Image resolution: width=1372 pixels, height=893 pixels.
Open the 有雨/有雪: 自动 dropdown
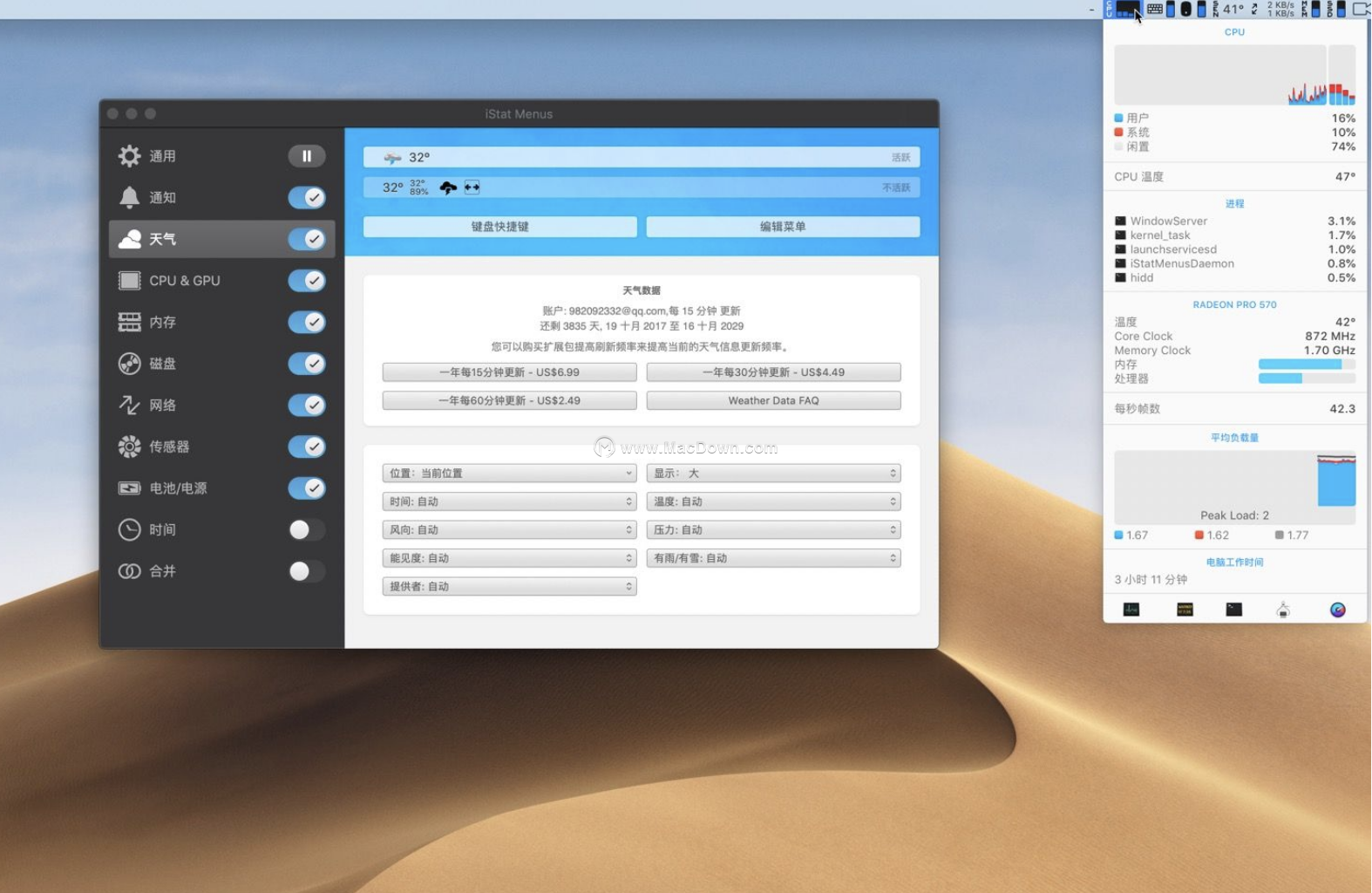(773, 558)
